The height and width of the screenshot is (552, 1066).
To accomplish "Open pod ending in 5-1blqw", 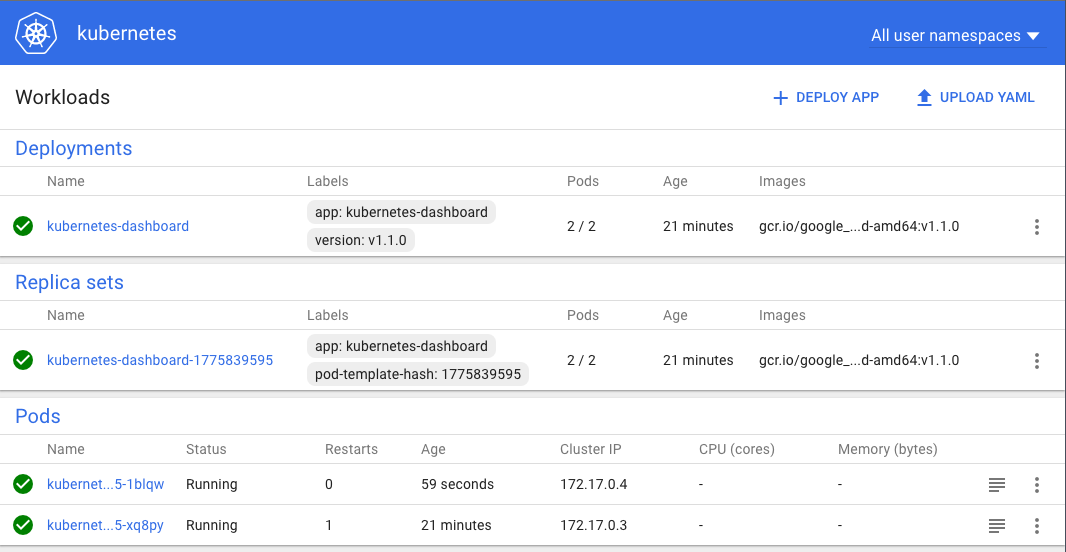I will pos(105,485).
